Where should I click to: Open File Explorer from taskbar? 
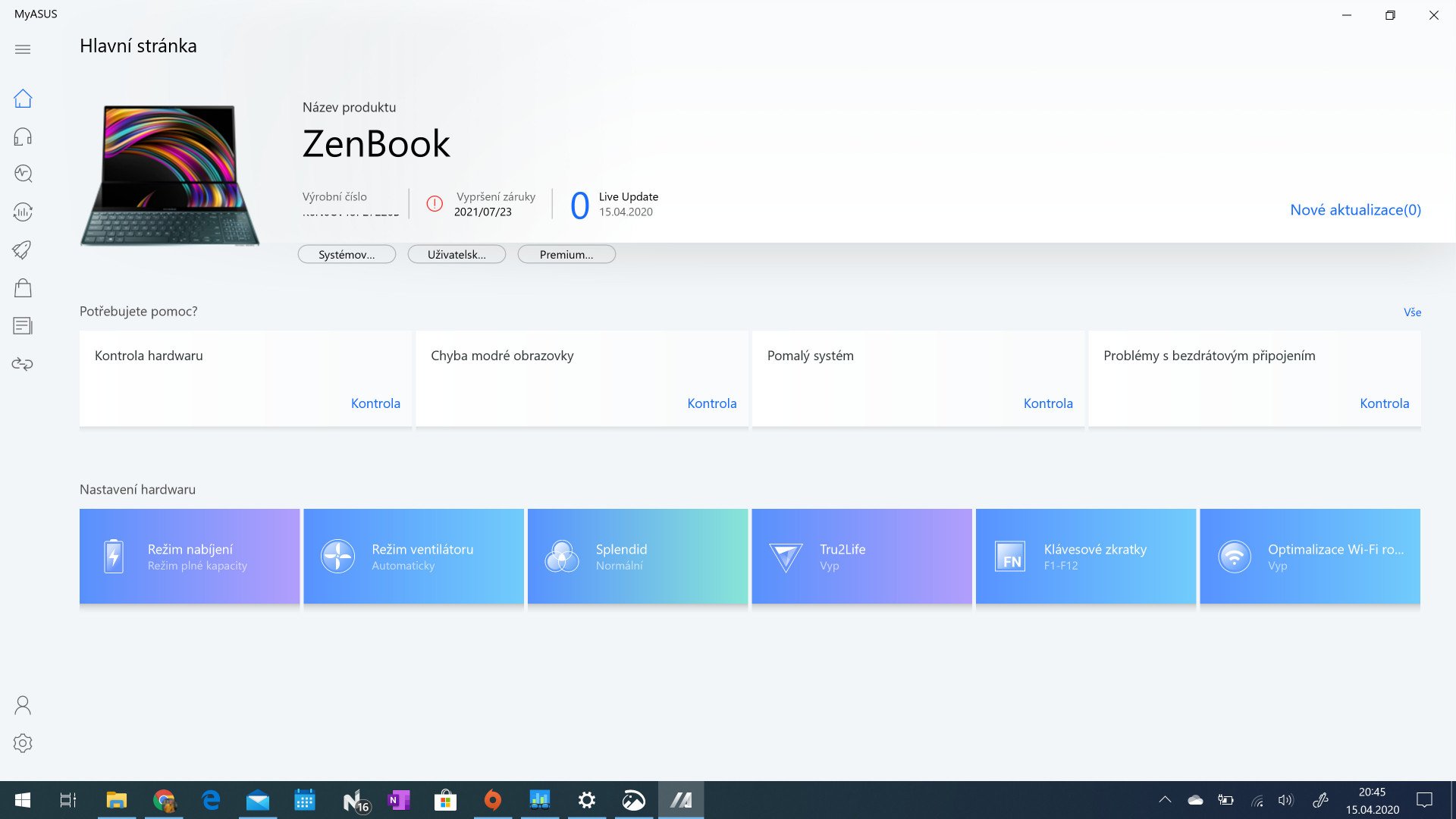[x=116, y=800]
